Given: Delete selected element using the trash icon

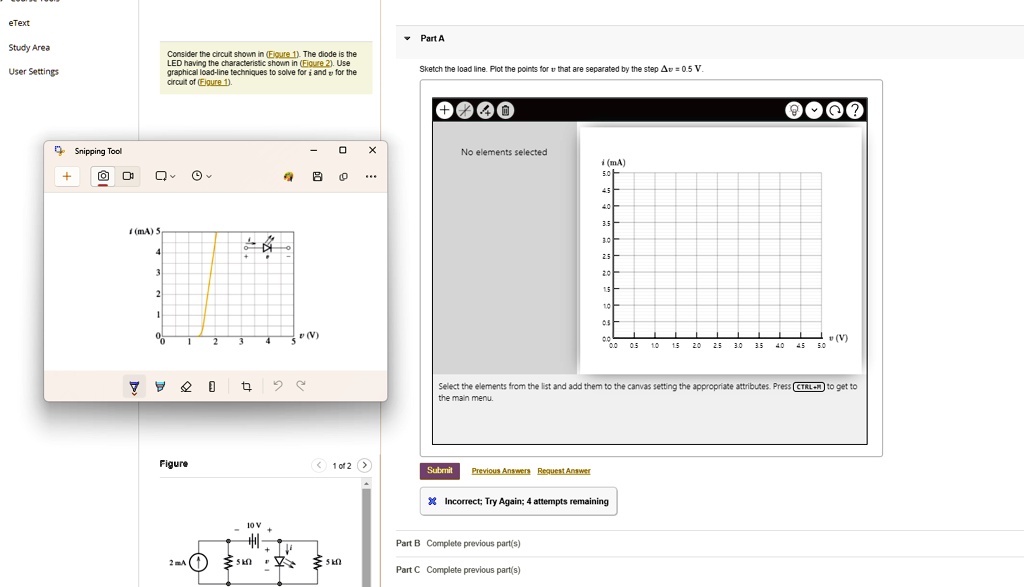Looking at the screenshot, I should point(505,110).
